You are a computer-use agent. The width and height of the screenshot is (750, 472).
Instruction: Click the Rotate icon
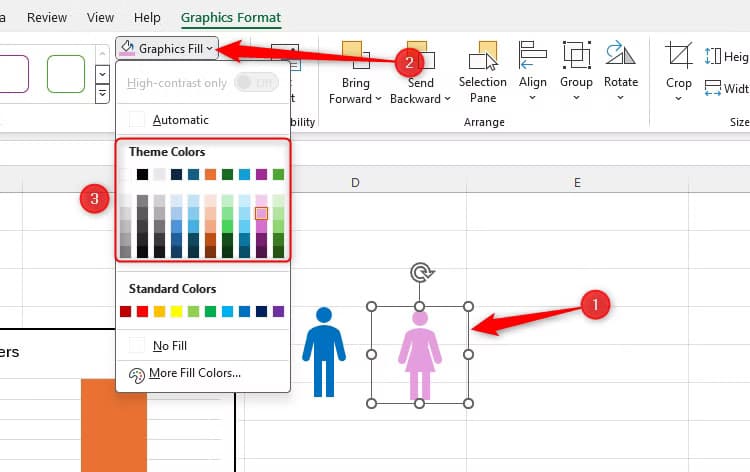[x=620, y=54]
